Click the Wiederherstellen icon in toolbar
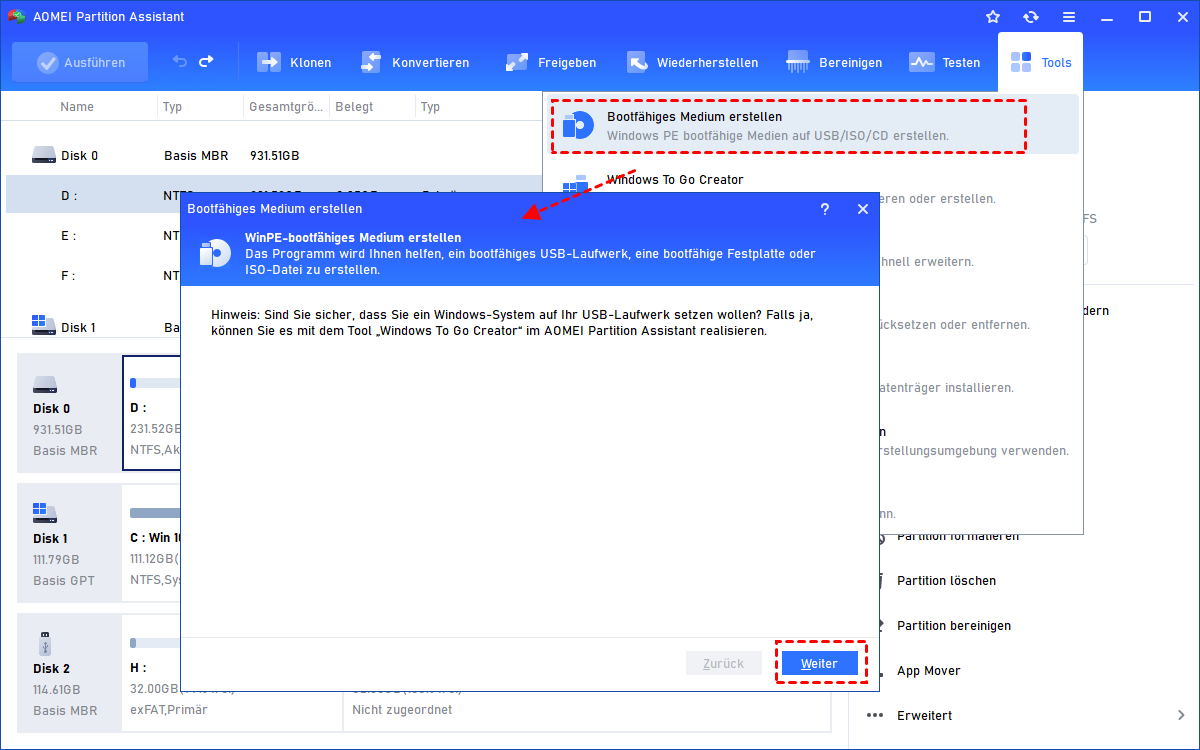 (638, 62)
